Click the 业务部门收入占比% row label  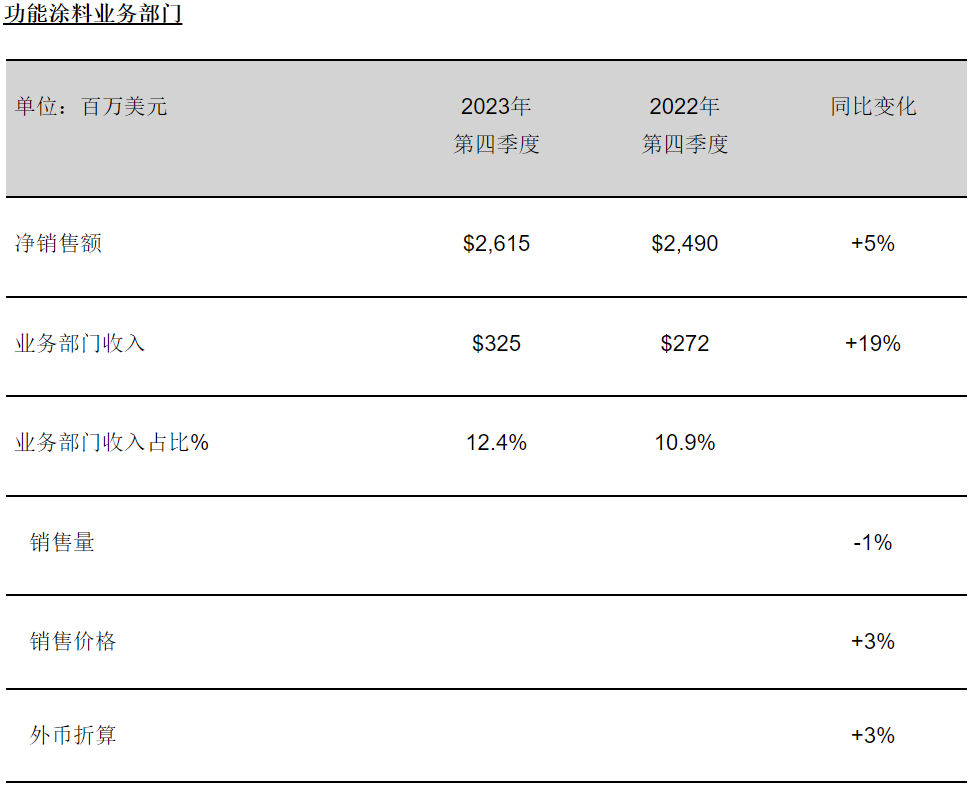tap(112, 443)
